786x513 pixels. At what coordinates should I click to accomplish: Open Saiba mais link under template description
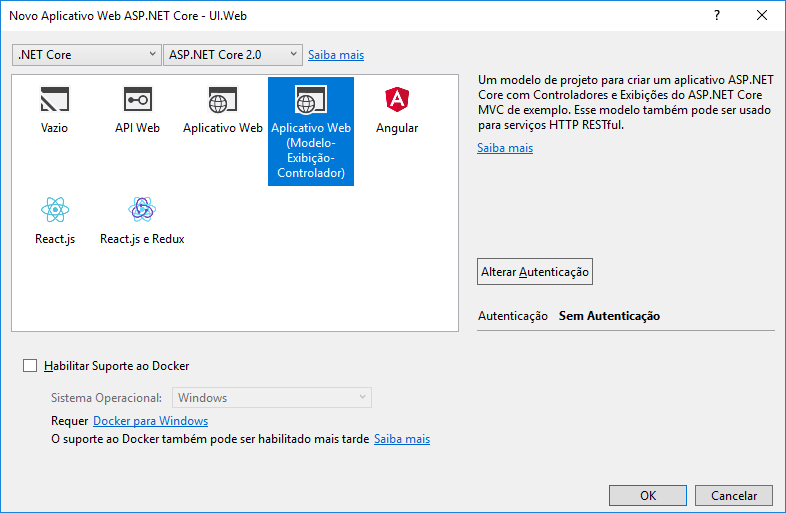tap(505, 148)
